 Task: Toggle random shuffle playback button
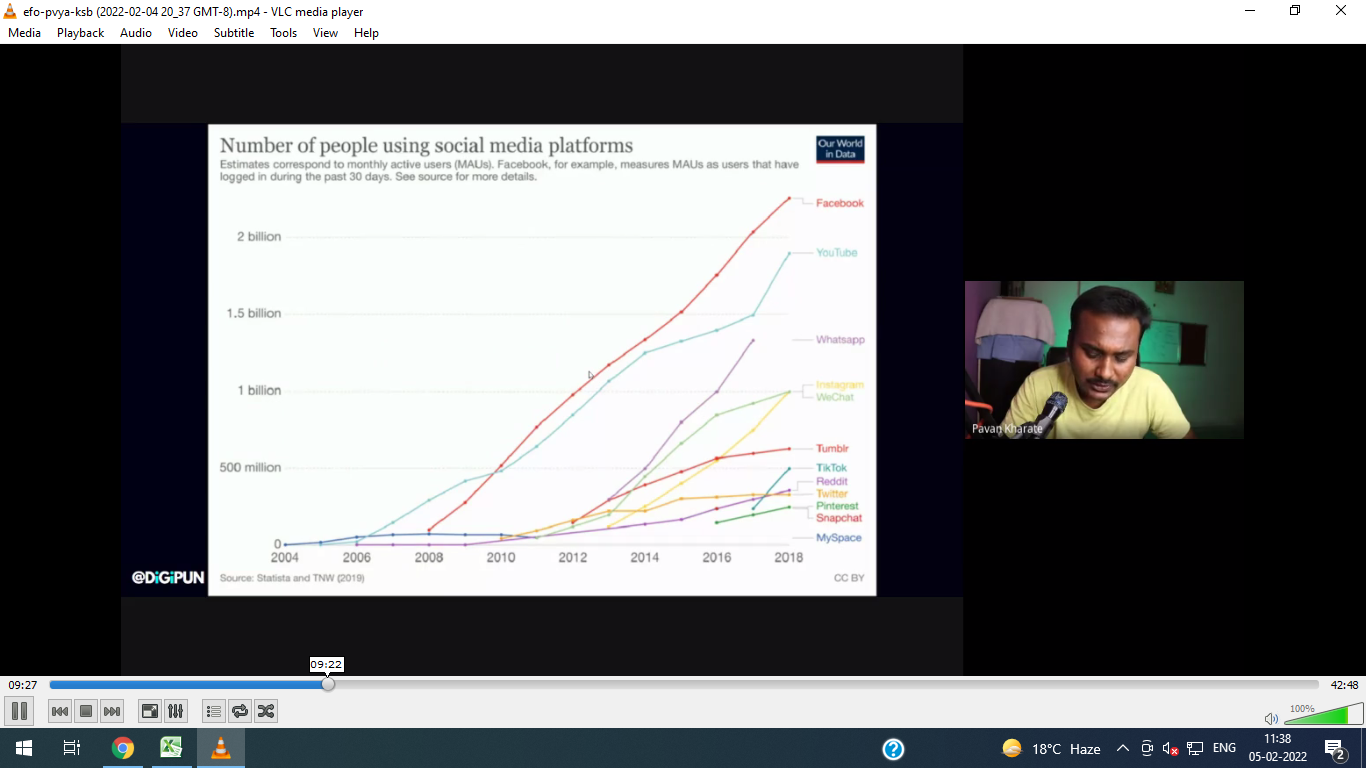pyautogui.click(x=266, y=711)
